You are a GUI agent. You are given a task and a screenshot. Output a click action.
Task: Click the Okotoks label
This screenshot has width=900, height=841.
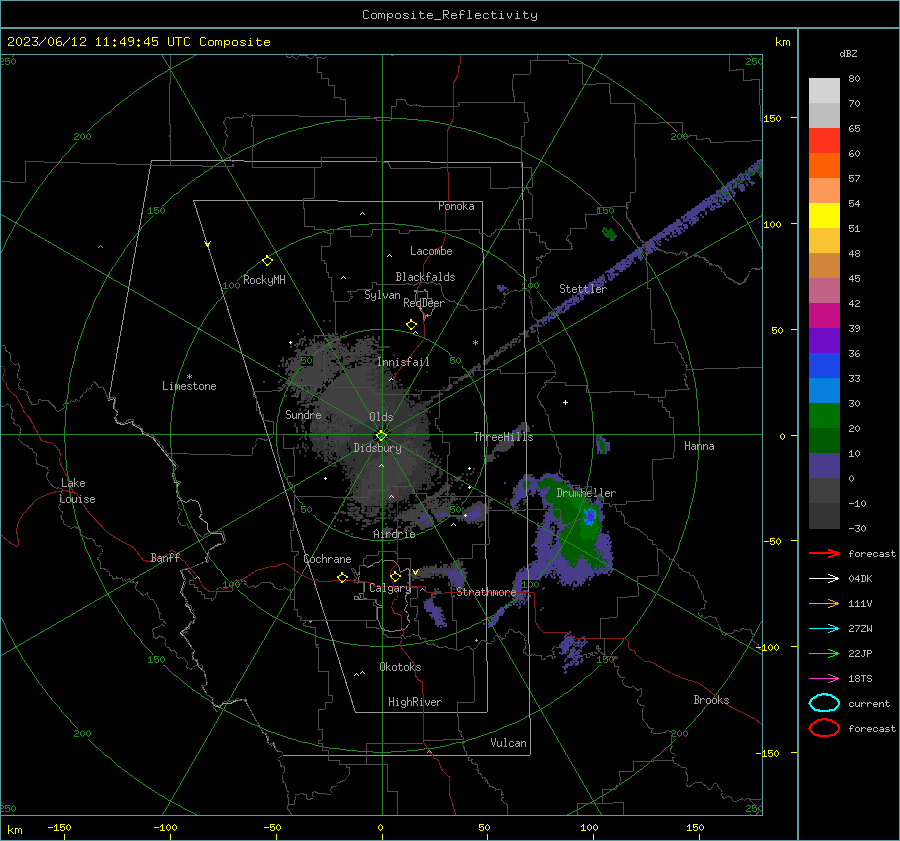click(400, 667)
